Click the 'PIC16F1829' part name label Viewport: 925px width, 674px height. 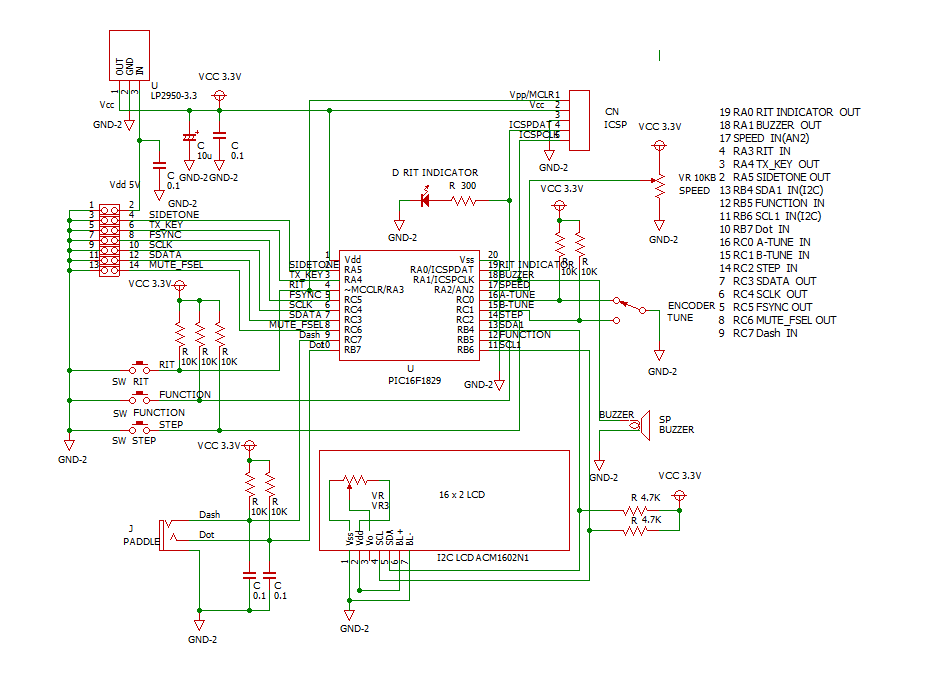coord(414,380)
